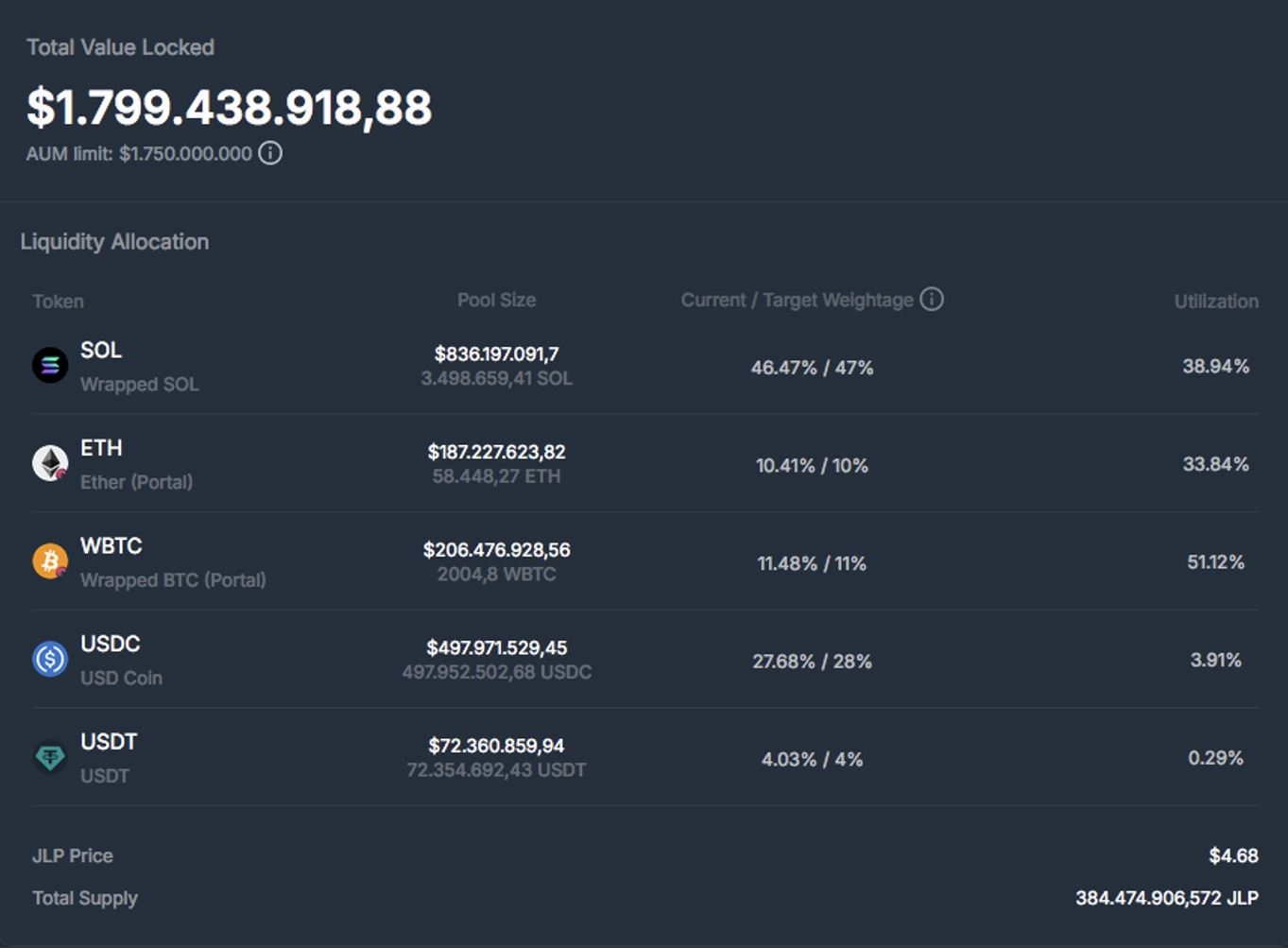This screenshot has height=948, width=1288.
Task: Click the JLP Price label
Action: point(73,855)
